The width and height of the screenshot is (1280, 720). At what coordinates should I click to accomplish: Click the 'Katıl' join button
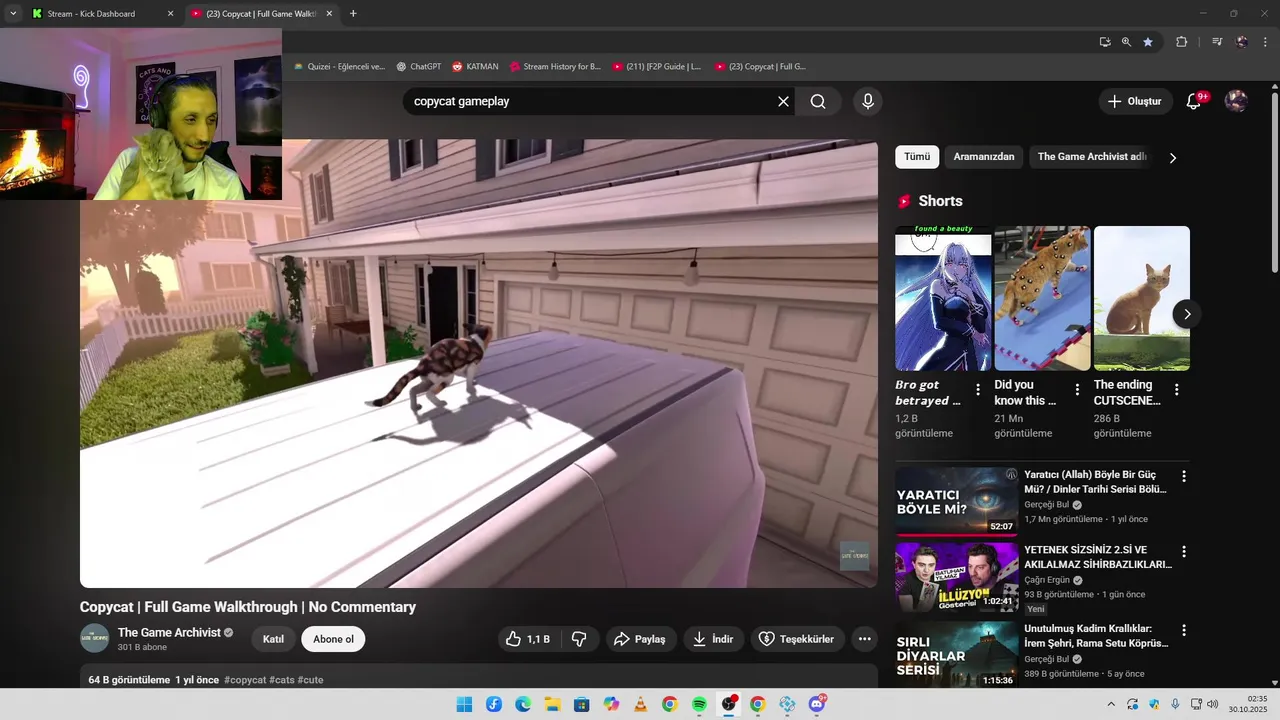click(x=273, y=639)
